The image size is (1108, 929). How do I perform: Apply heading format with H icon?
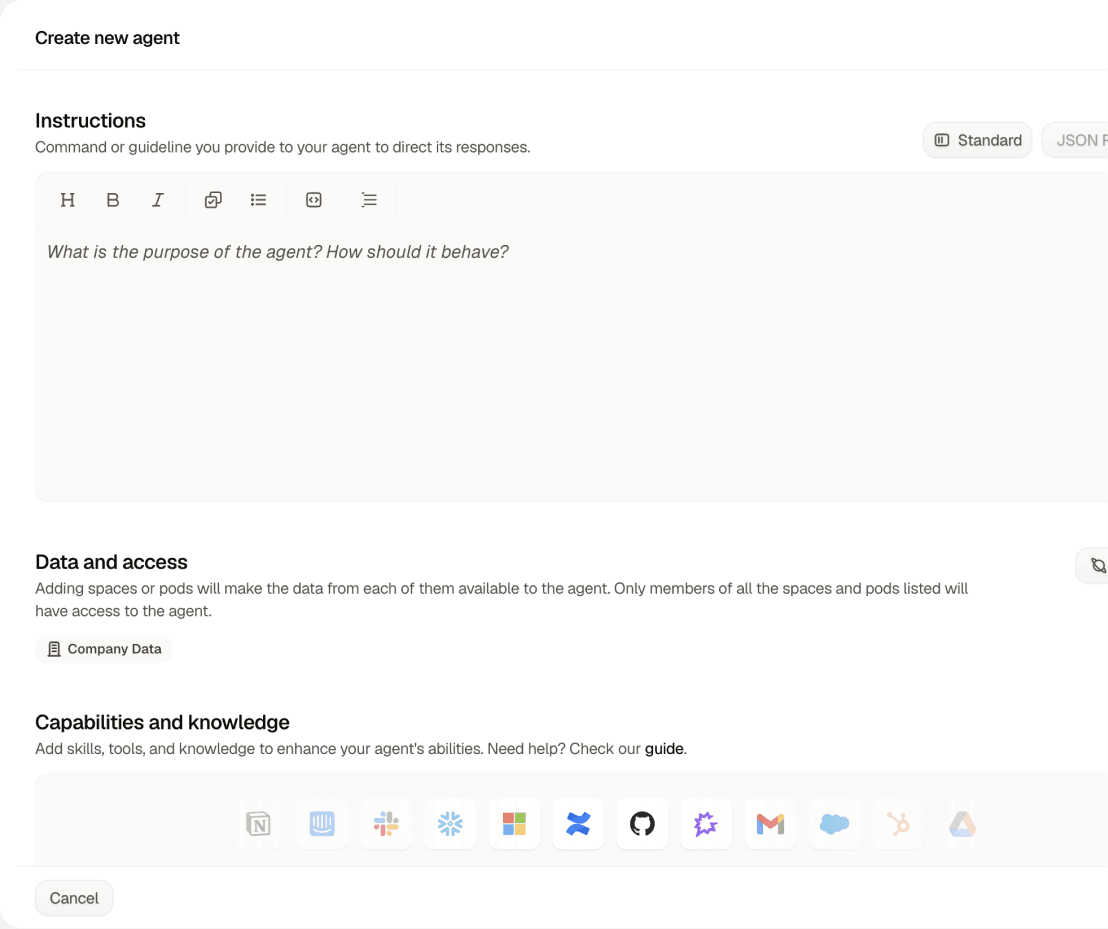tap(68, 200)
